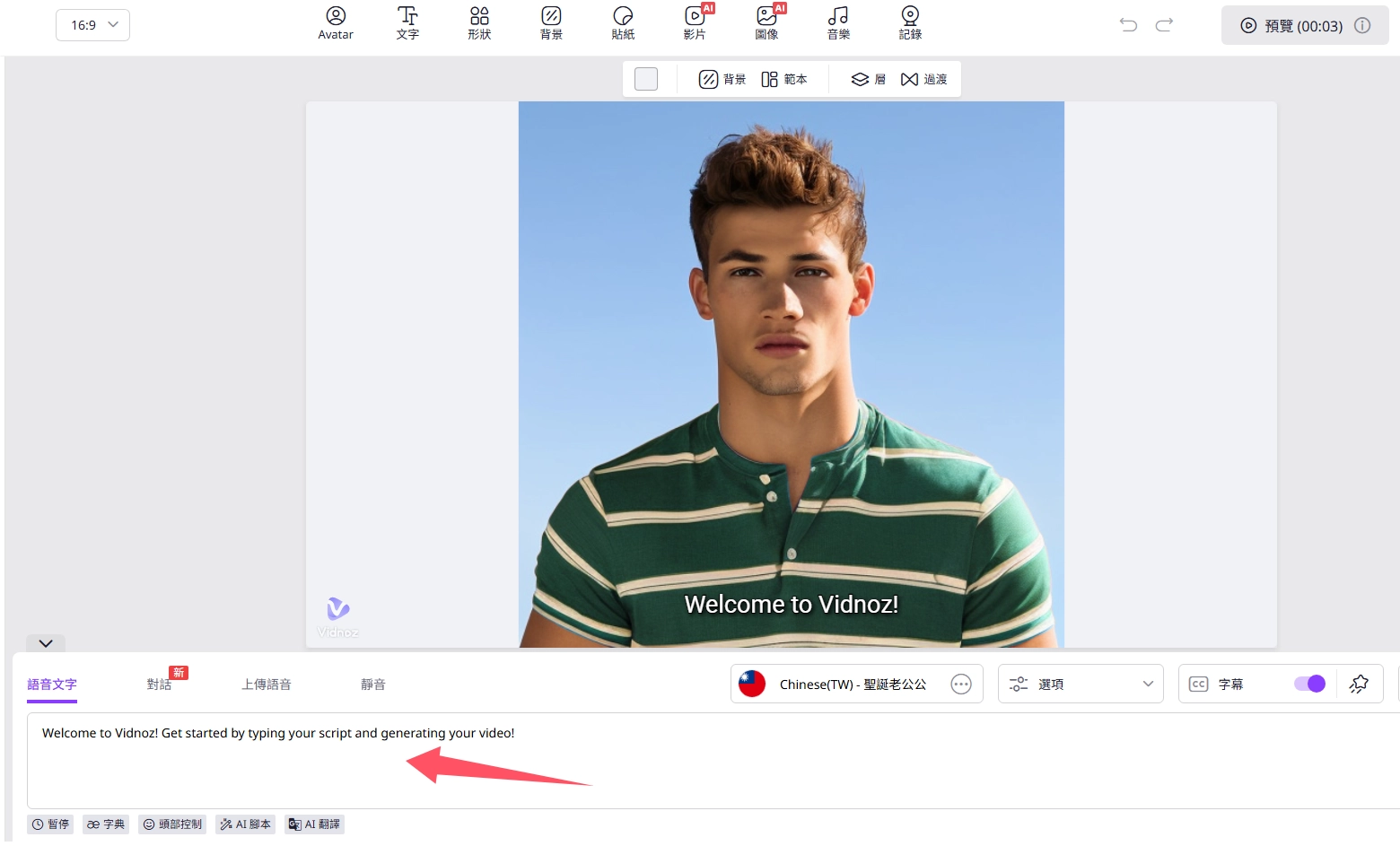
Task: Open the Avatar tool
Action: 336,23
